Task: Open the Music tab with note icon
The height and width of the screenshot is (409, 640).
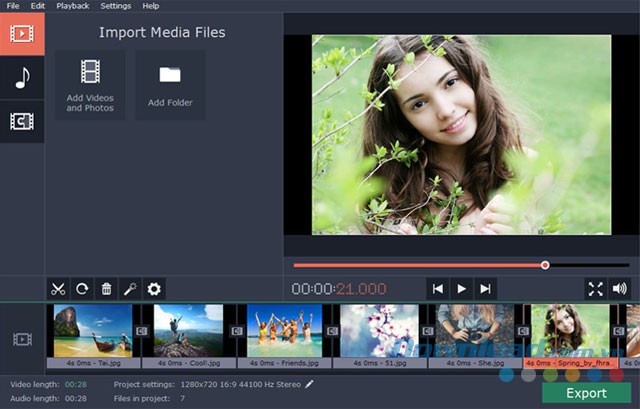Action: click(x=22, y=78)
